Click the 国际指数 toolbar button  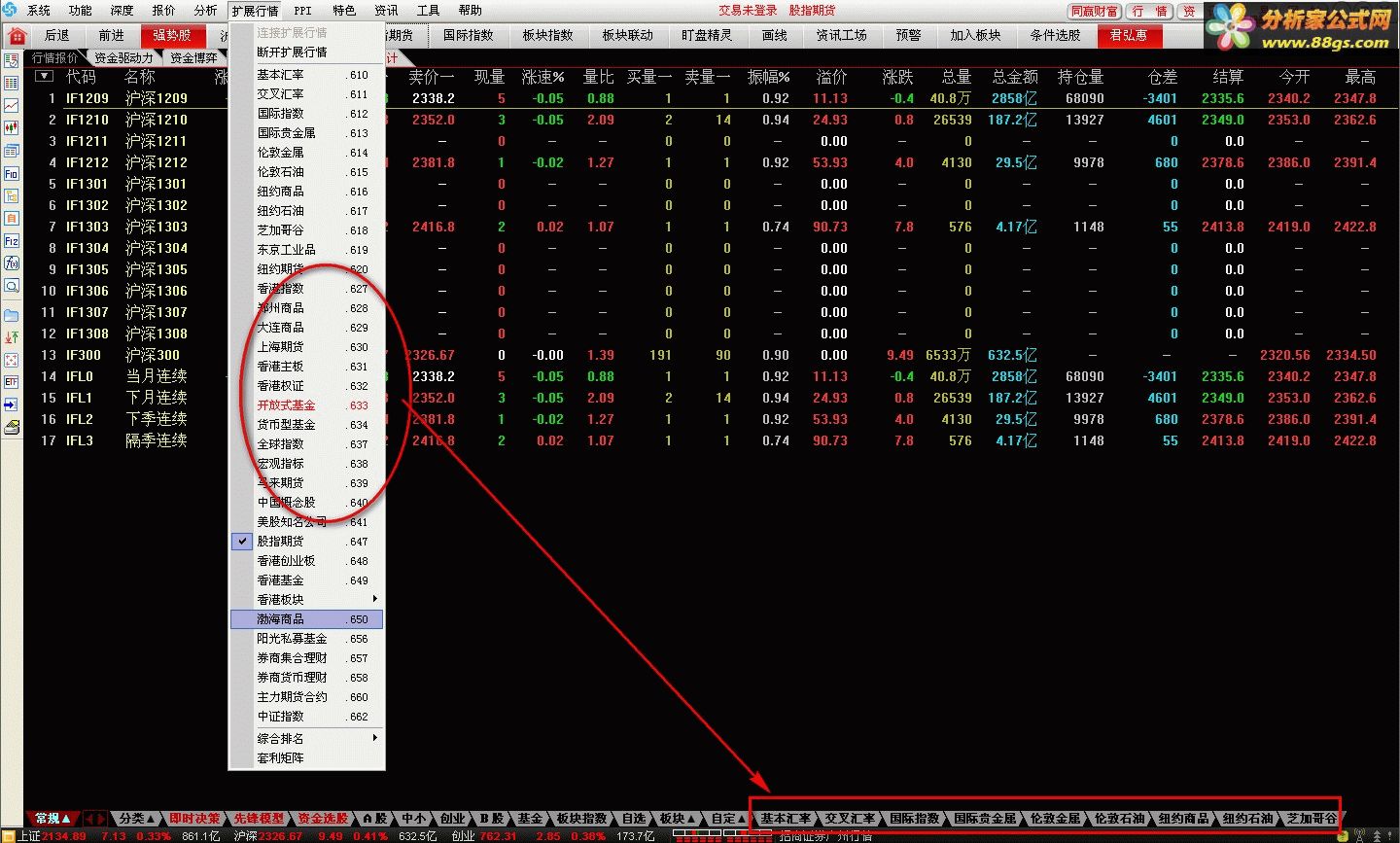click(x=469, y=36)
